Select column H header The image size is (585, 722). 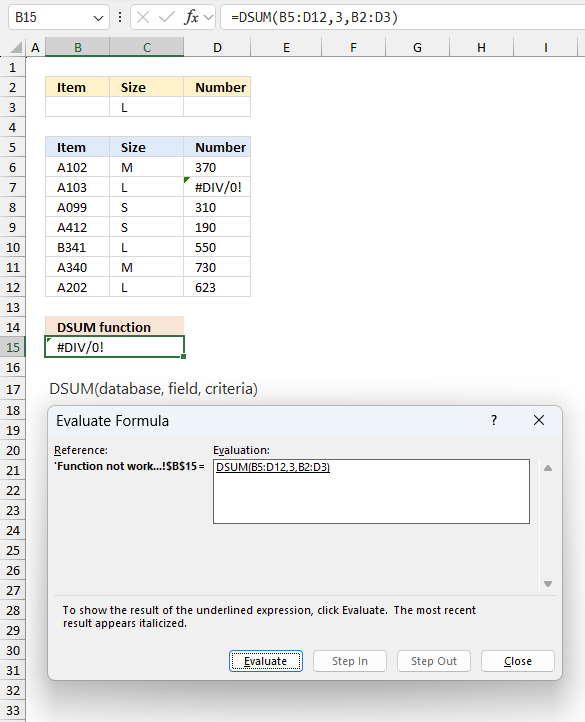click(481, 47)
